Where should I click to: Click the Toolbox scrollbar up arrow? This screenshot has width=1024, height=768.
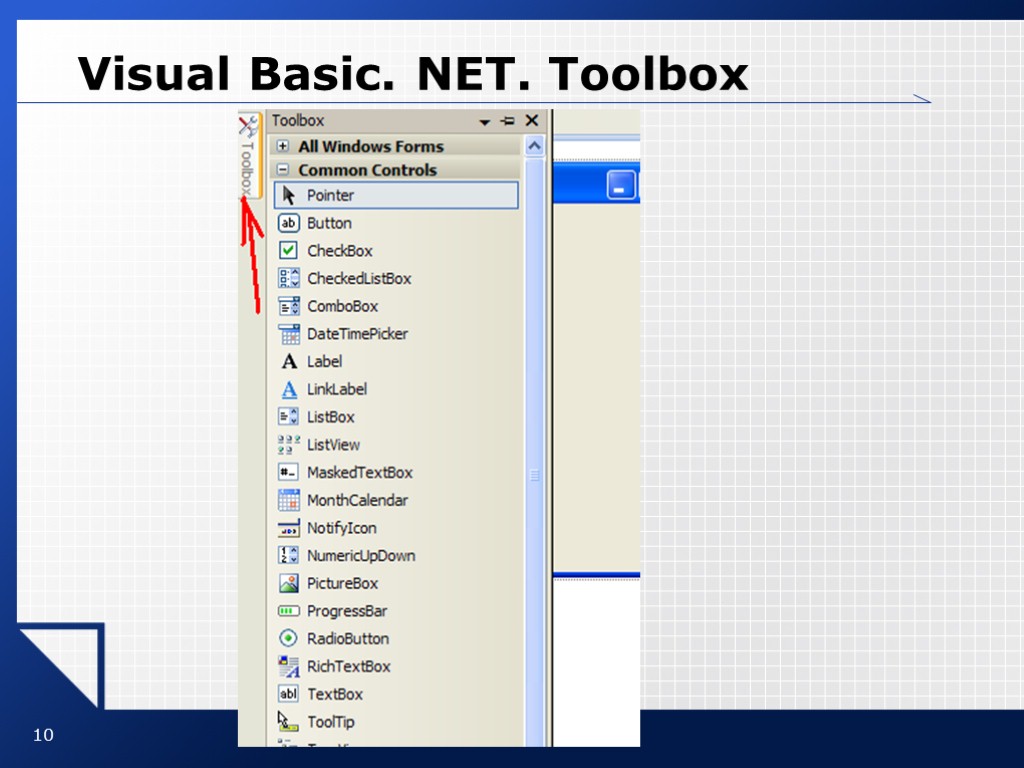click(x=534, y=146)
